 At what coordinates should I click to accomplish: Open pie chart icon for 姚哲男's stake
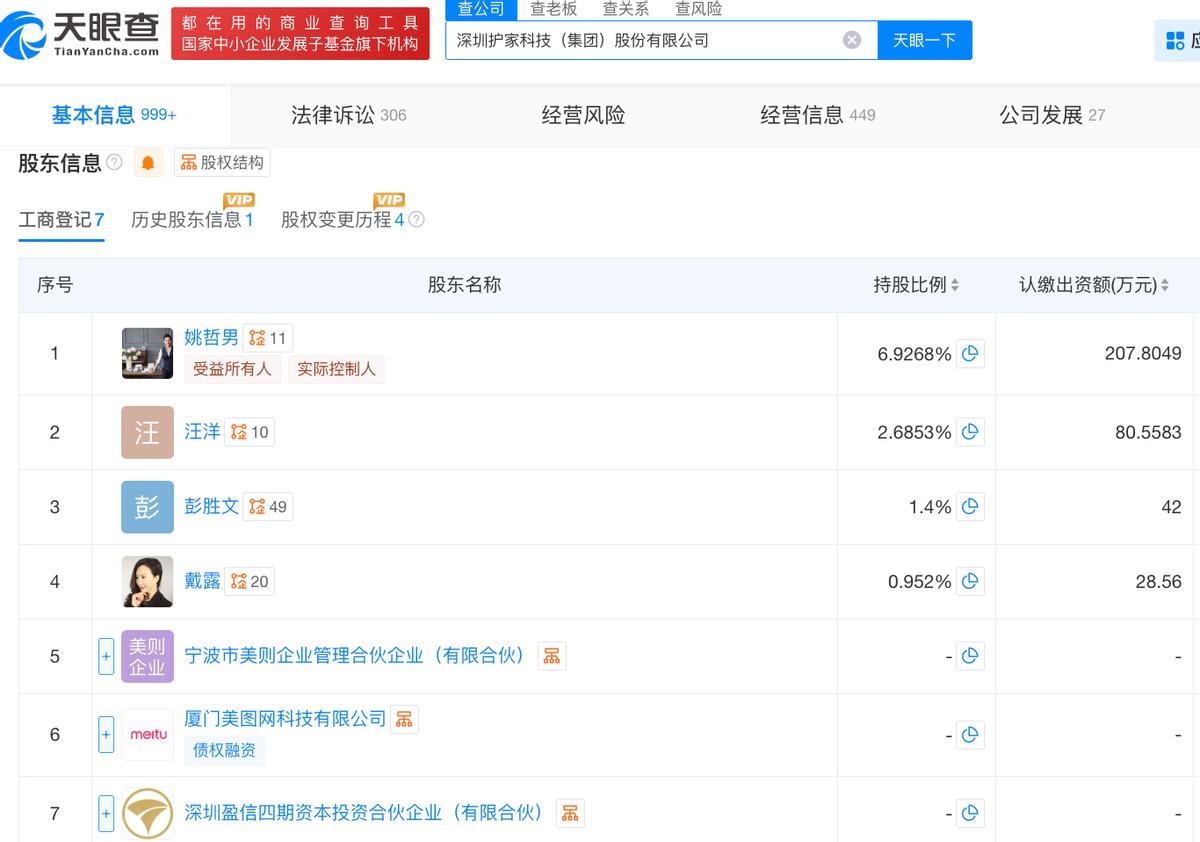click(x=970, y=353)
